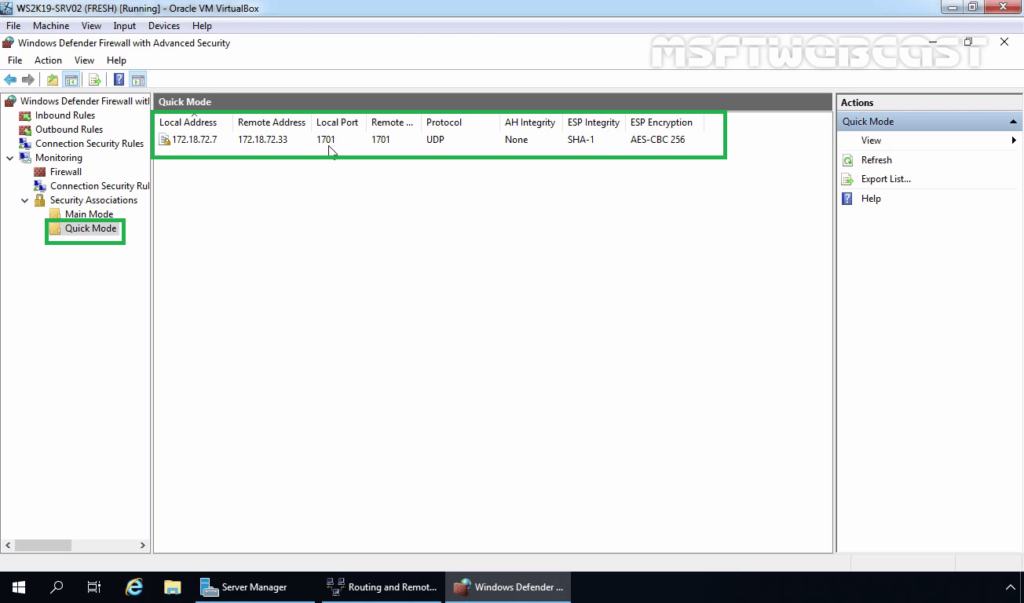
Task: Click the Outbound Rules icon in tree
Action: point(25,129)
